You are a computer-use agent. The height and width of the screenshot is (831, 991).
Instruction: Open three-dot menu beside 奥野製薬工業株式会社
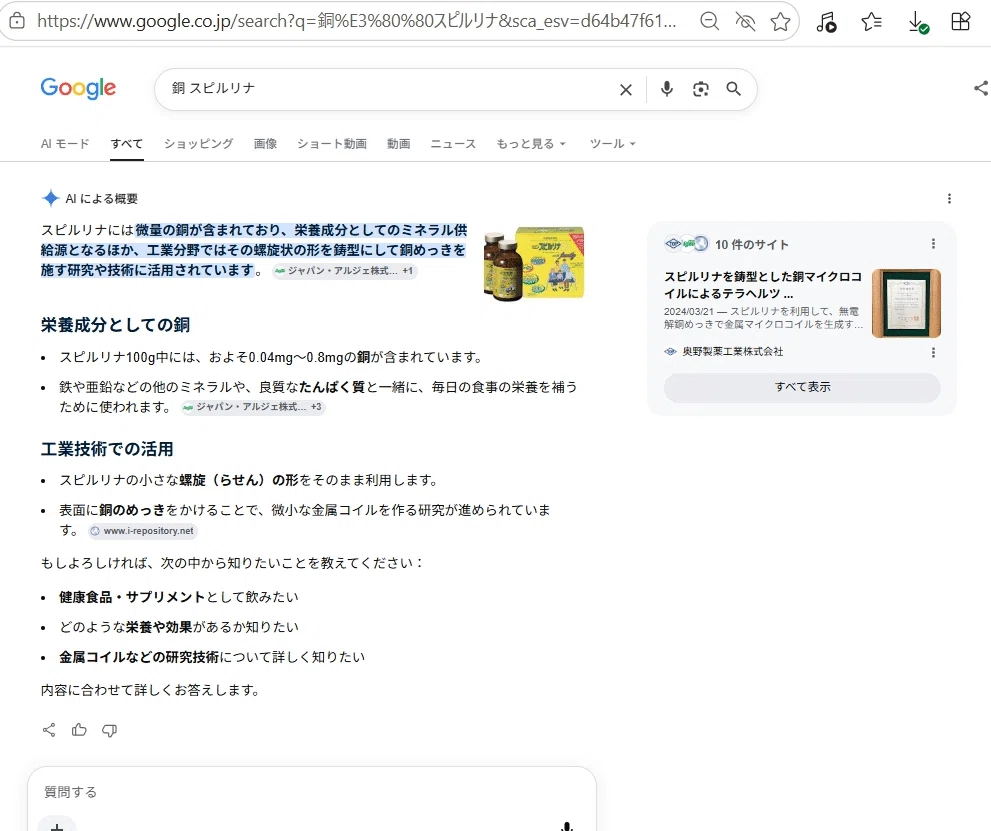pyautogui.click(x=933, y=353)
